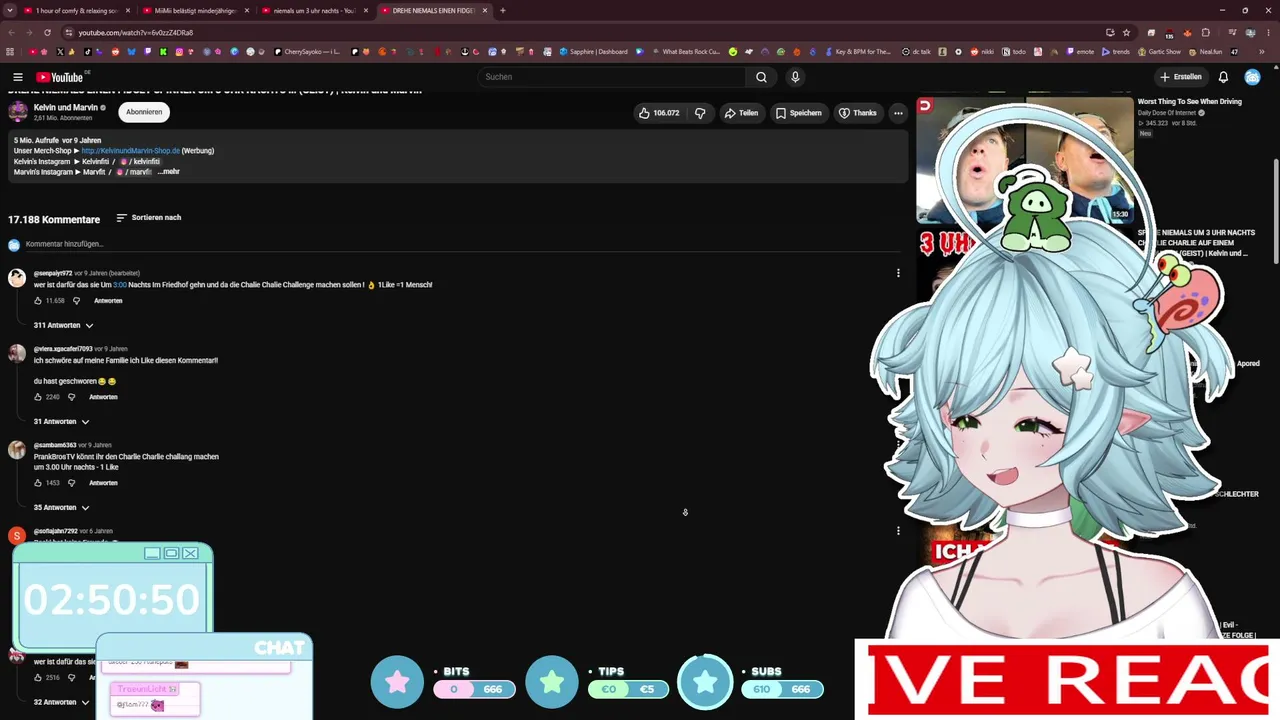Expand description with ...mehr
The width and height of the screenshot is (1280, 720).
[x=168, y=172]
